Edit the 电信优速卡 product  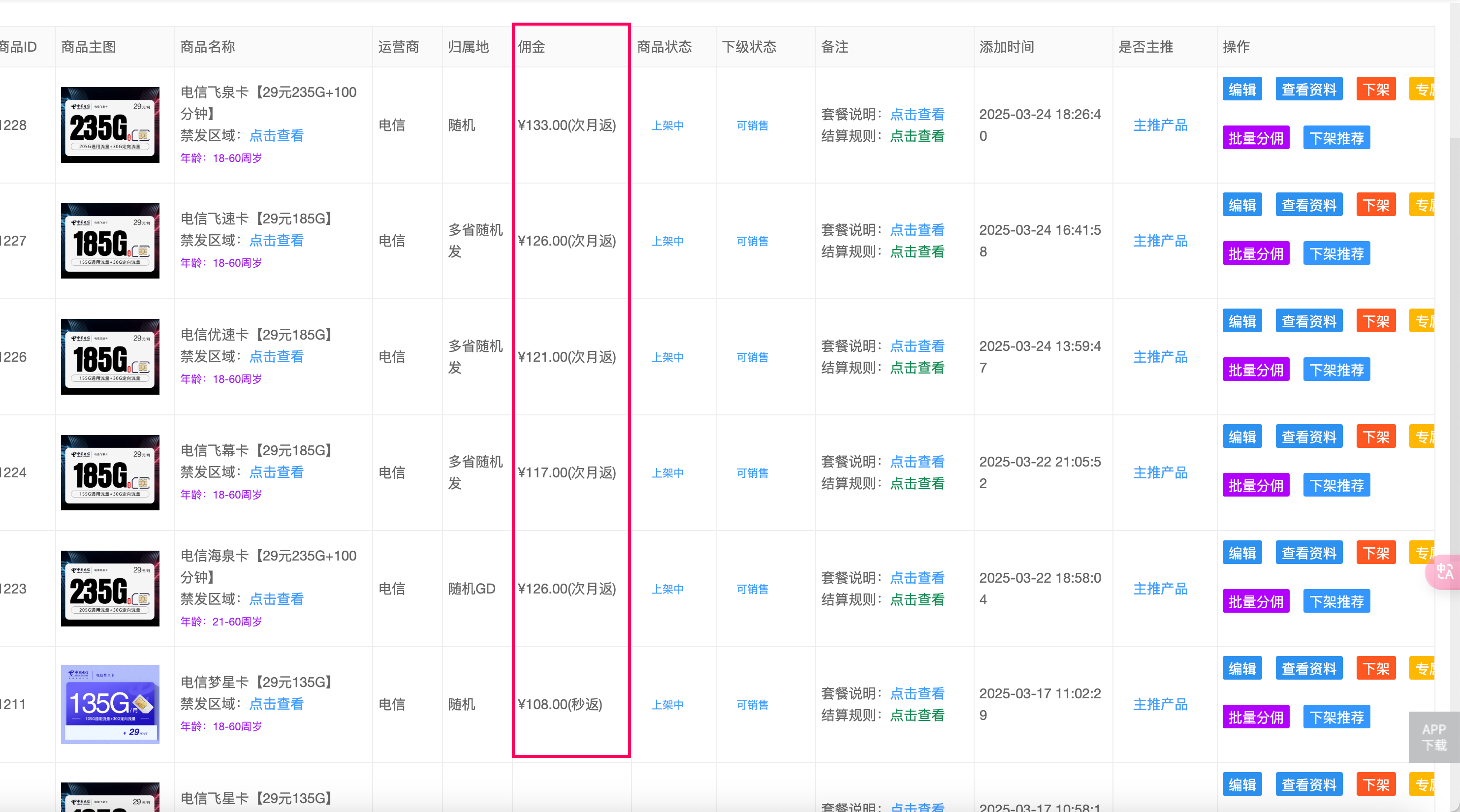coord(1242,321)
